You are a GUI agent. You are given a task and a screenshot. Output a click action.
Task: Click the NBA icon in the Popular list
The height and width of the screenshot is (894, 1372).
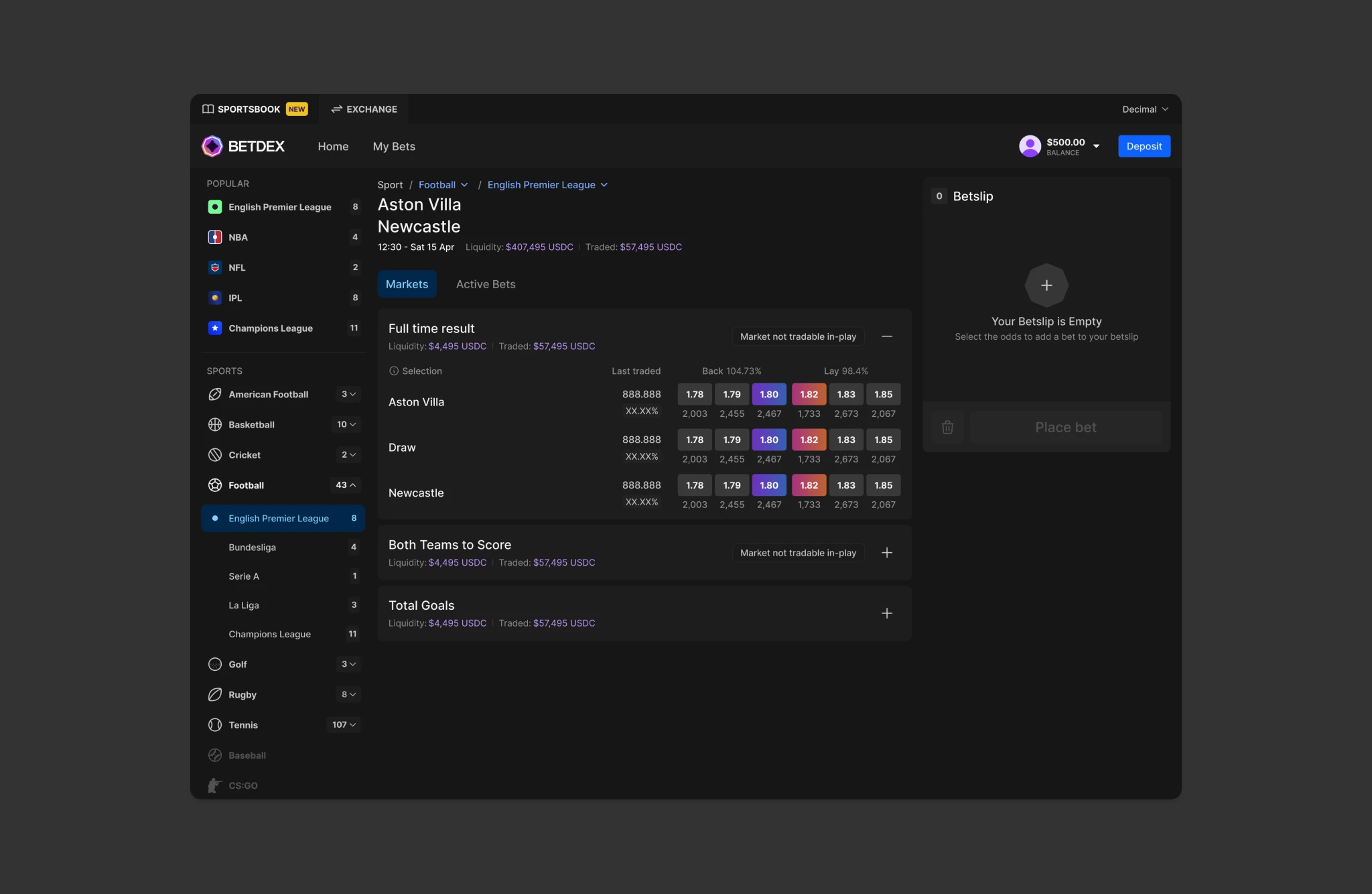(215, 237)
